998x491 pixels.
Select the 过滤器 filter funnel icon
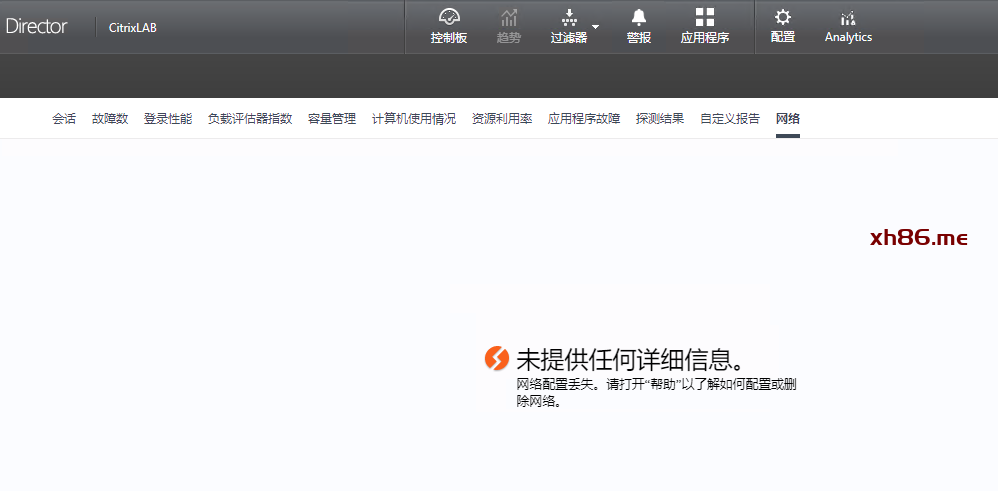click(x=569, y=18)
